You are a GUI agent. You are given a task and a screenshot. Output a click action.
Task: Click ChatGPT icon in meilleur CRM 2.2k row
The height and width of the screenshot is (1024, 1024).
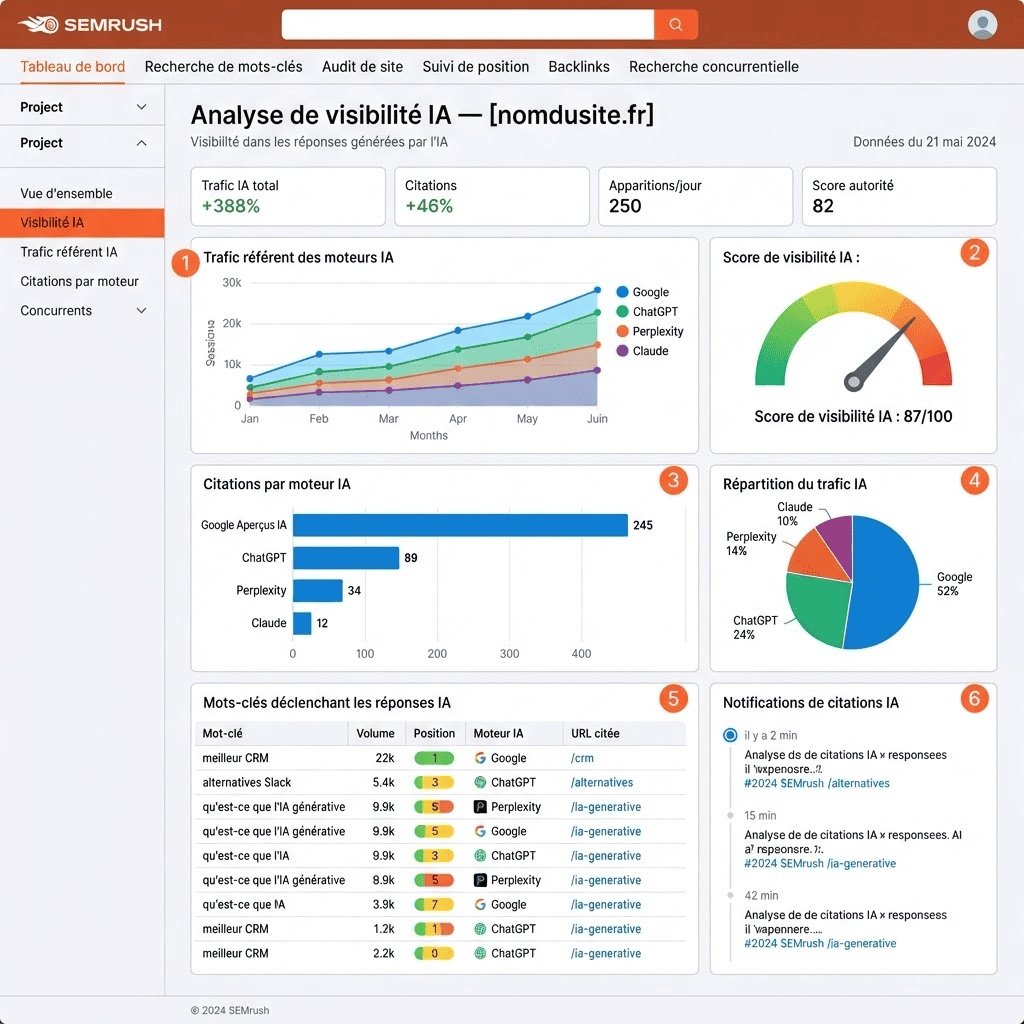tap(480, 953)
